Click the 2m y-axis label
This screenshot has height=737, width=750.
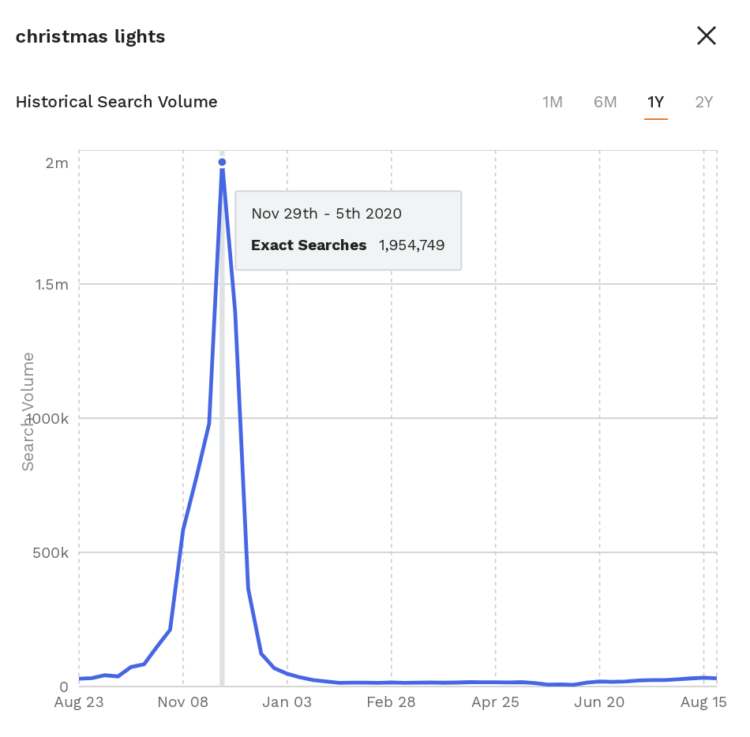pos(57,163)
